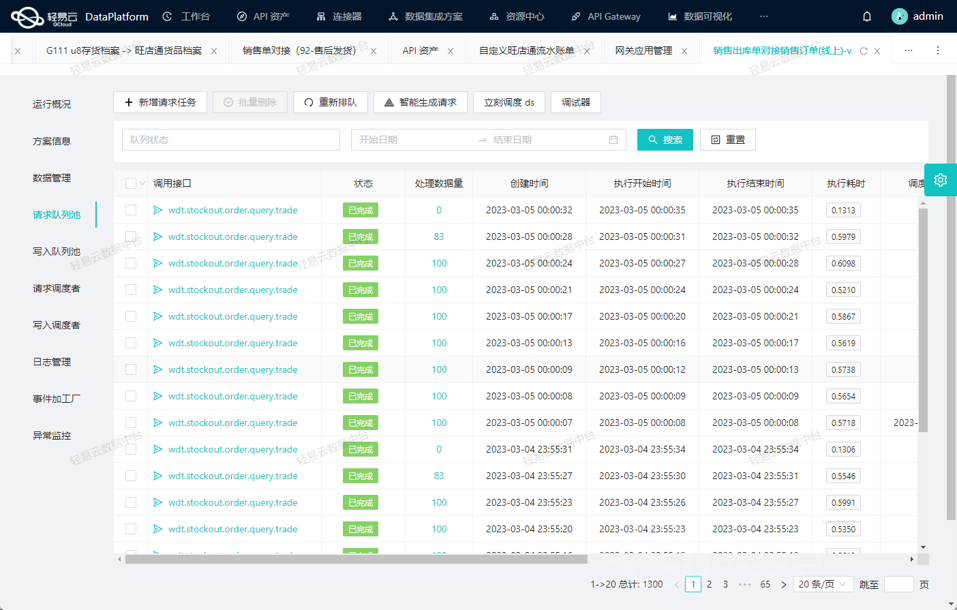Open the top navigation more (···) menu
This screenshot has height=610, width=957.
pyautogui.click(x=764, y=17)
